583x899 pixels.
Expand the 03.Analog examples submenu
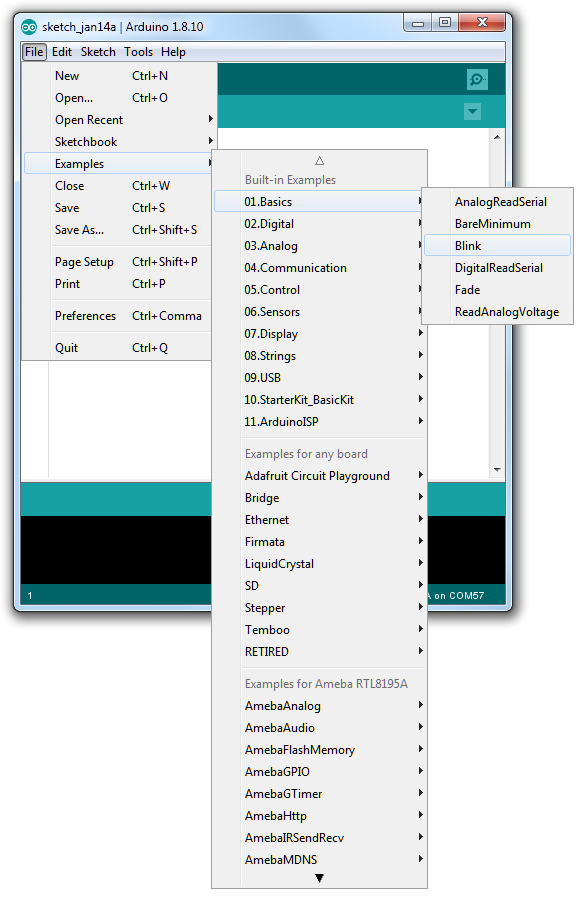[319, 245]
